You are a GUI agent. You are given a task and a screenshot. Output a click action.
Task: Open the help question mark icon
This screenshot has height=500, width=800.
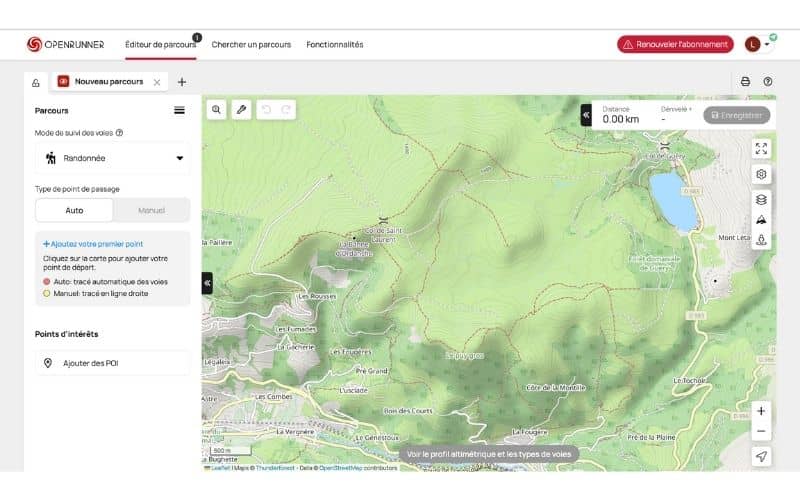click(x=768, y=82)
